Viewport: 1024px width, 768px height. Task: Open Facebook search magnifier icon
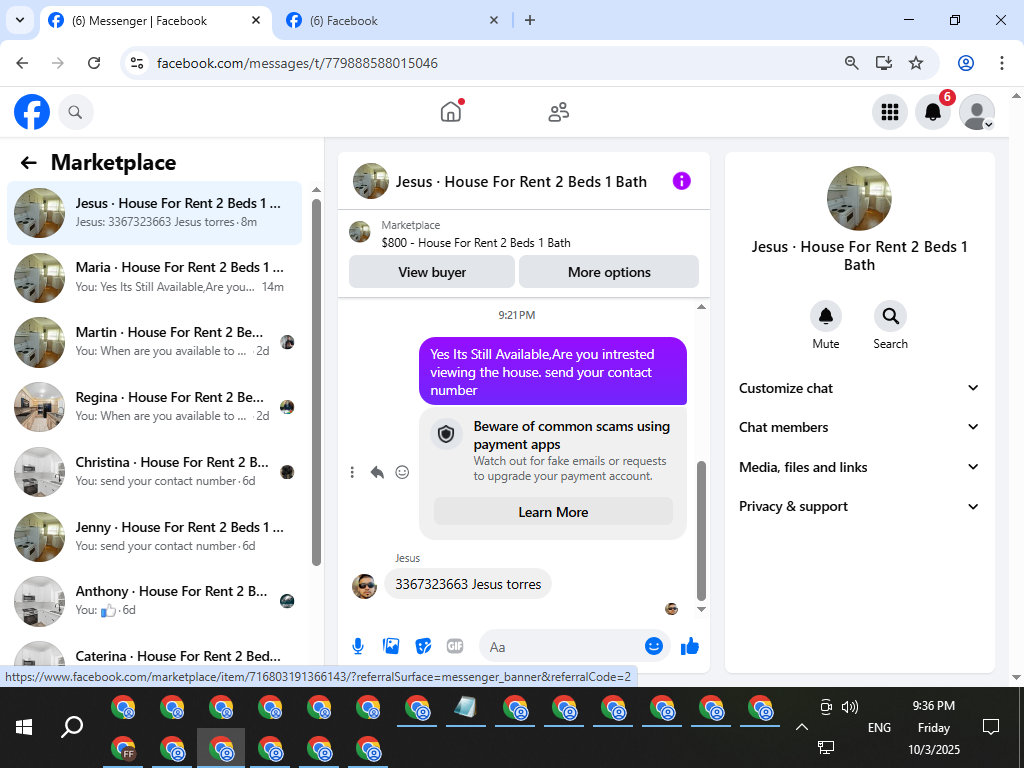coord(75,112)
